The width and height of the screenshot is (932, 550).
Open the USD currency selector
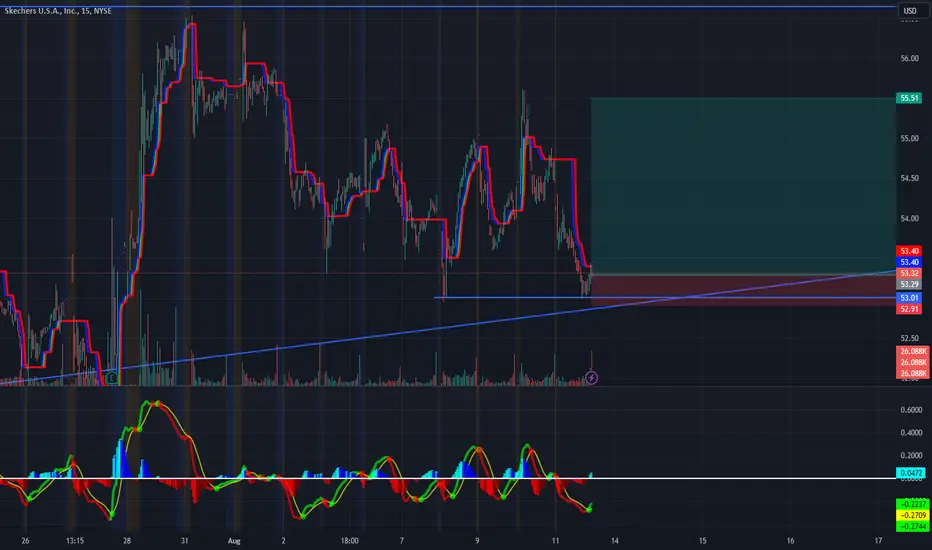pyautogui.click(x=910, y=11)
